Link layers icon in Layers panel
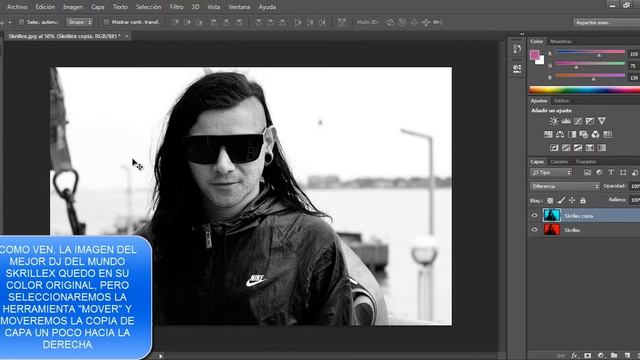Screen dimensions: 640x360 click(x=561, y=356)
